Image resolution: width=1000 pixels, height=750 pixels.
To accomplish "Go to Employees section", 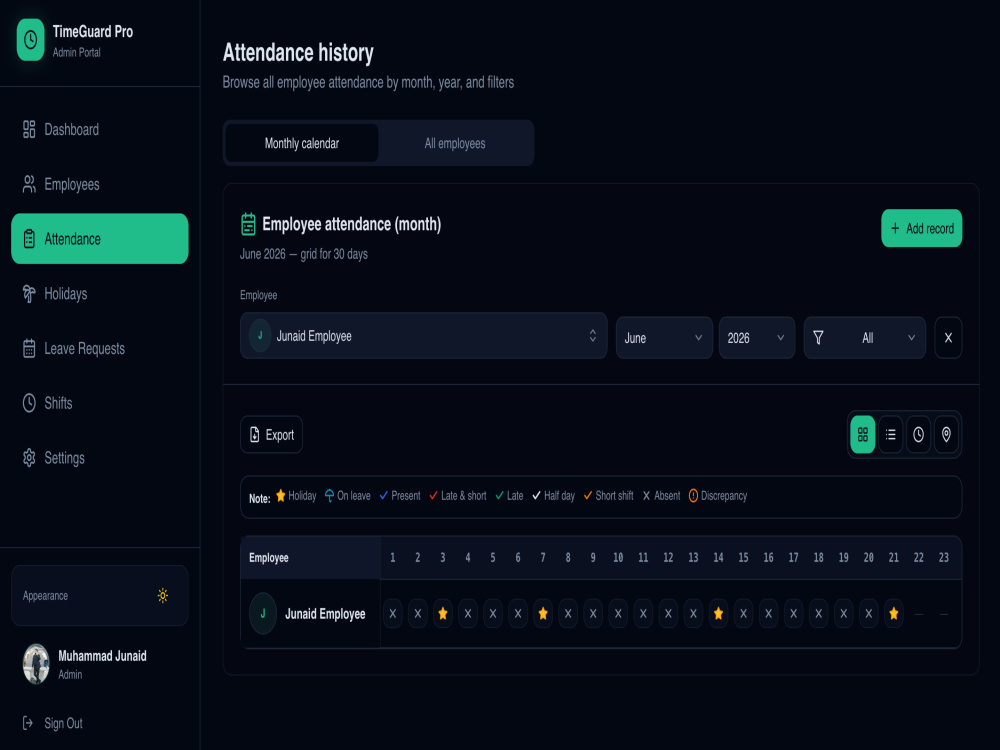I will click(99, 184).
